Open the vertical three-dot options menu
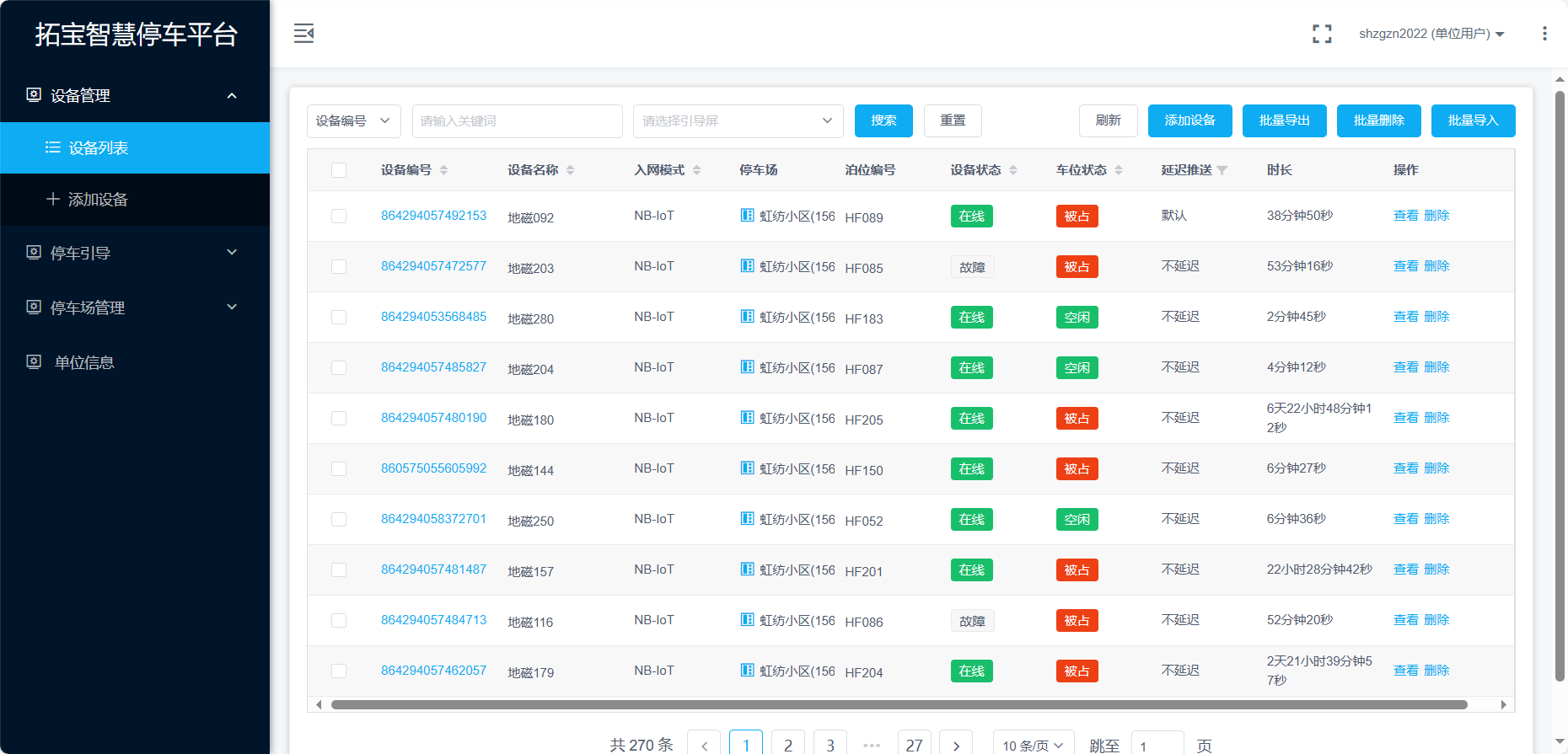The image size is (1568, 754). tap(1544, 34)
